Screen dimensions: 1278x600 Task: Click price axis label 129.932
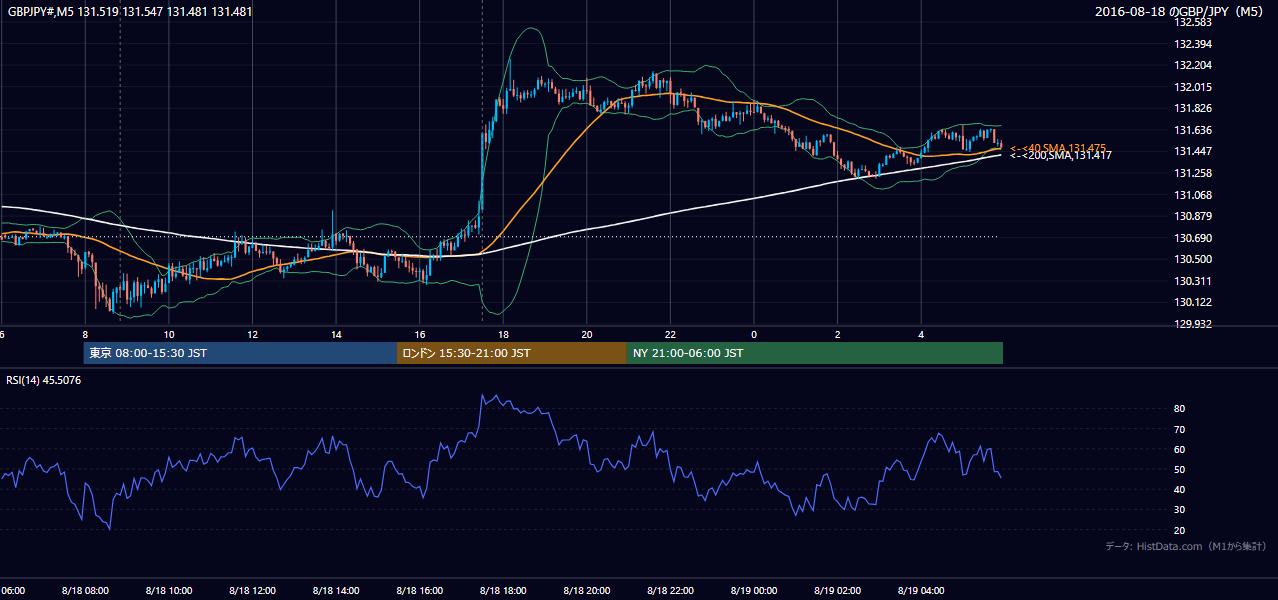click(1191, 324)
